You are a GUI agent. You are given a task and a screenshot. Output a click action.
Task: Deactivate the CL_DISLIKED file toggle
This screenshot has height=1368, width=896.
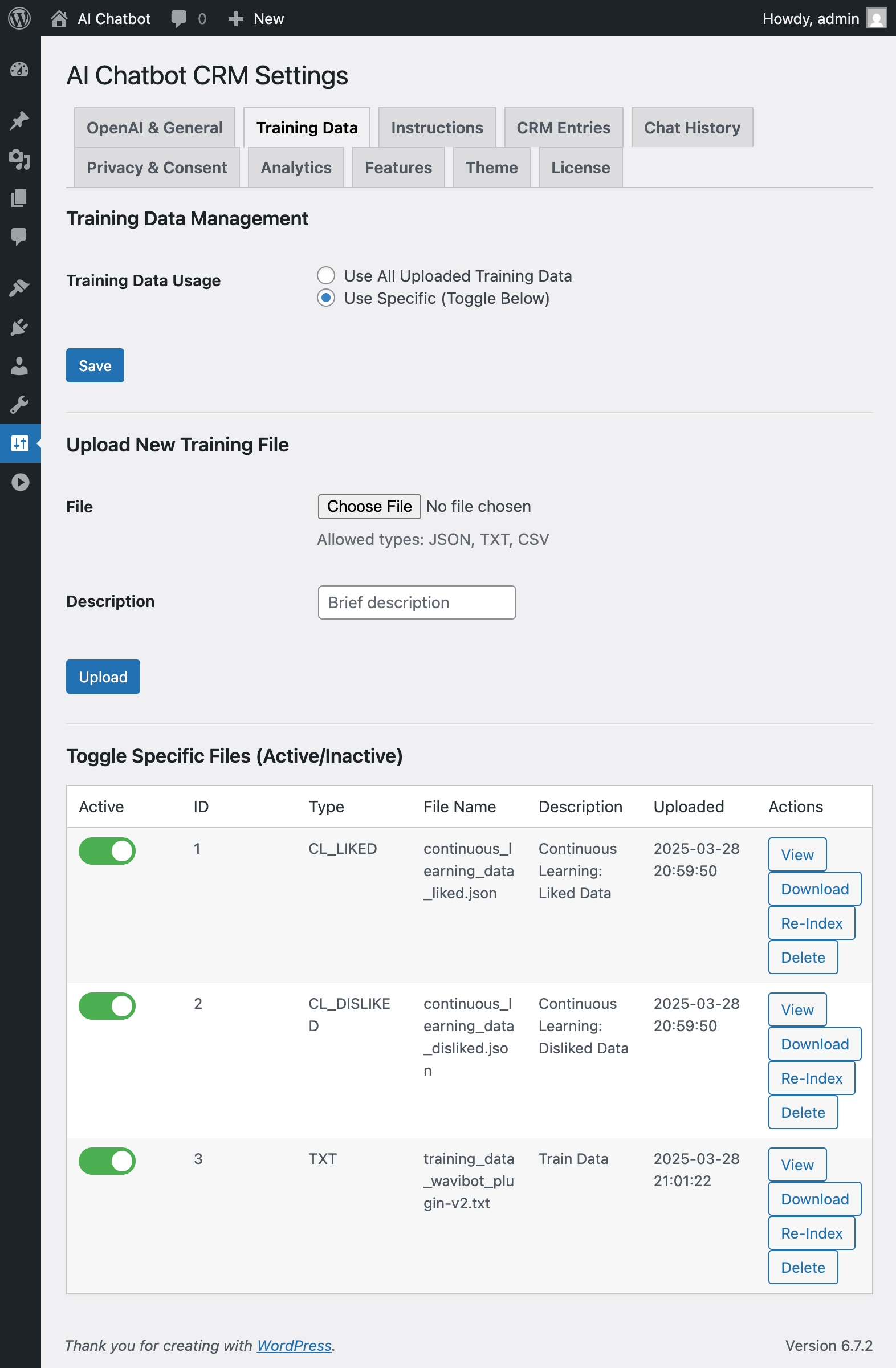click(x=107, y=1006)
